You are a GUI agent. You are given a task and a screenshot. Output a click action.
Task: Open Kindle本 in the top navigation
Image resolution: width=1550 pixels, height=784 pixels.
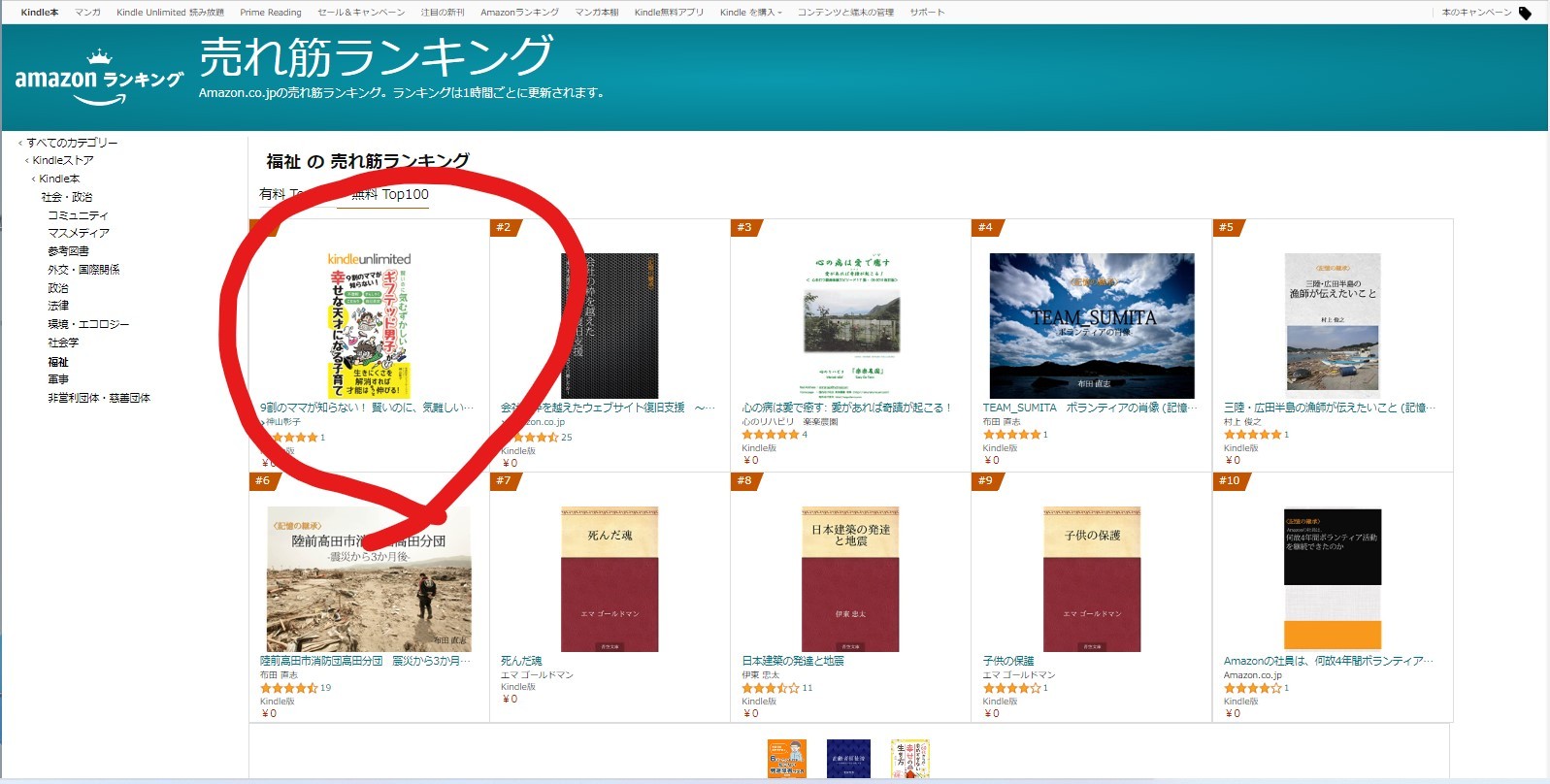pos(40,13)
